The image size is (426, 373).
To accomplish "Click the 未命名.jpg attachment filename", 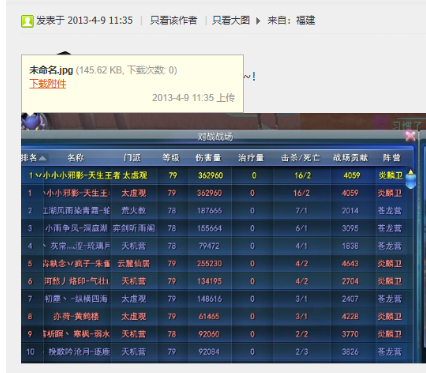I will tap(51, 70).
